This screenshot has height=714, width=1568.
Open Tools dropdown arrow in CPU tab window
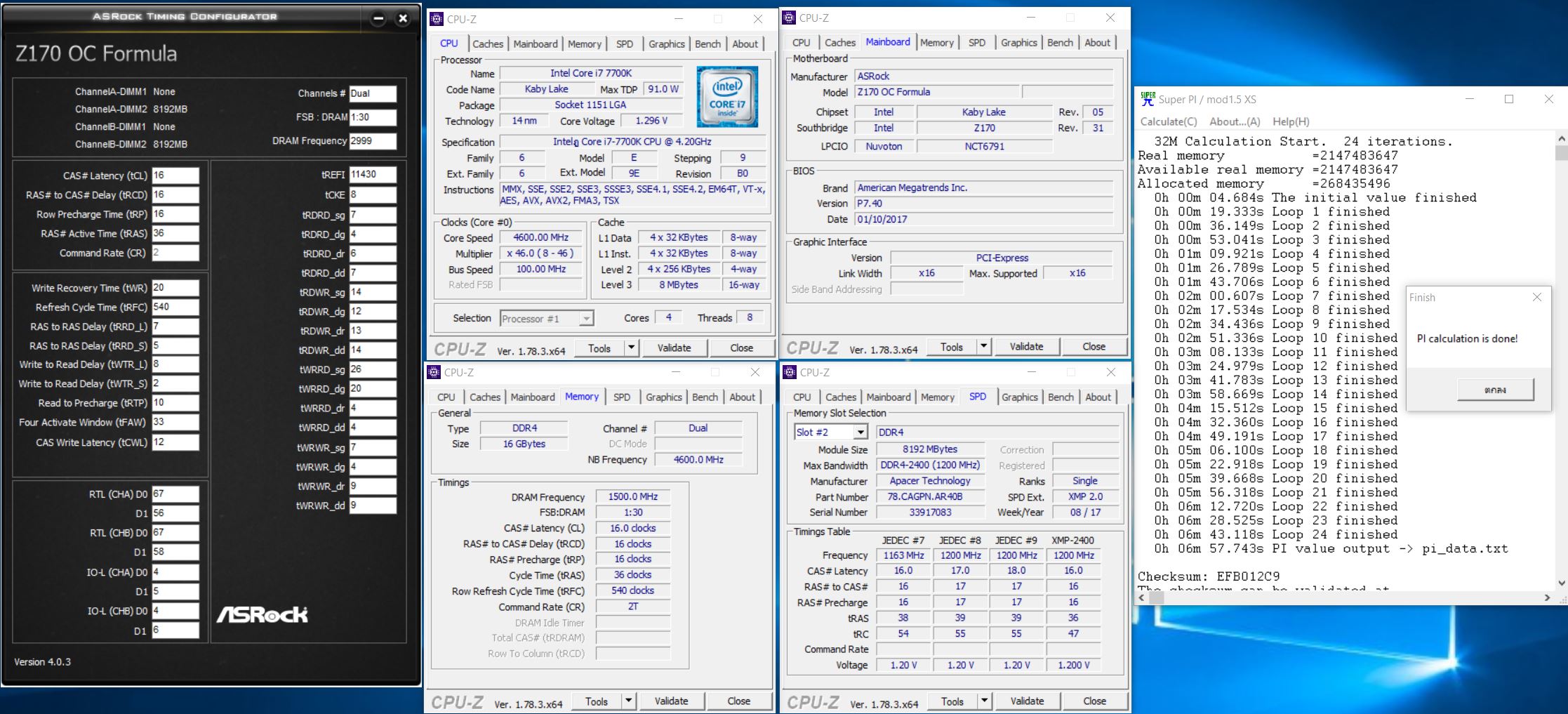[631, 348]
